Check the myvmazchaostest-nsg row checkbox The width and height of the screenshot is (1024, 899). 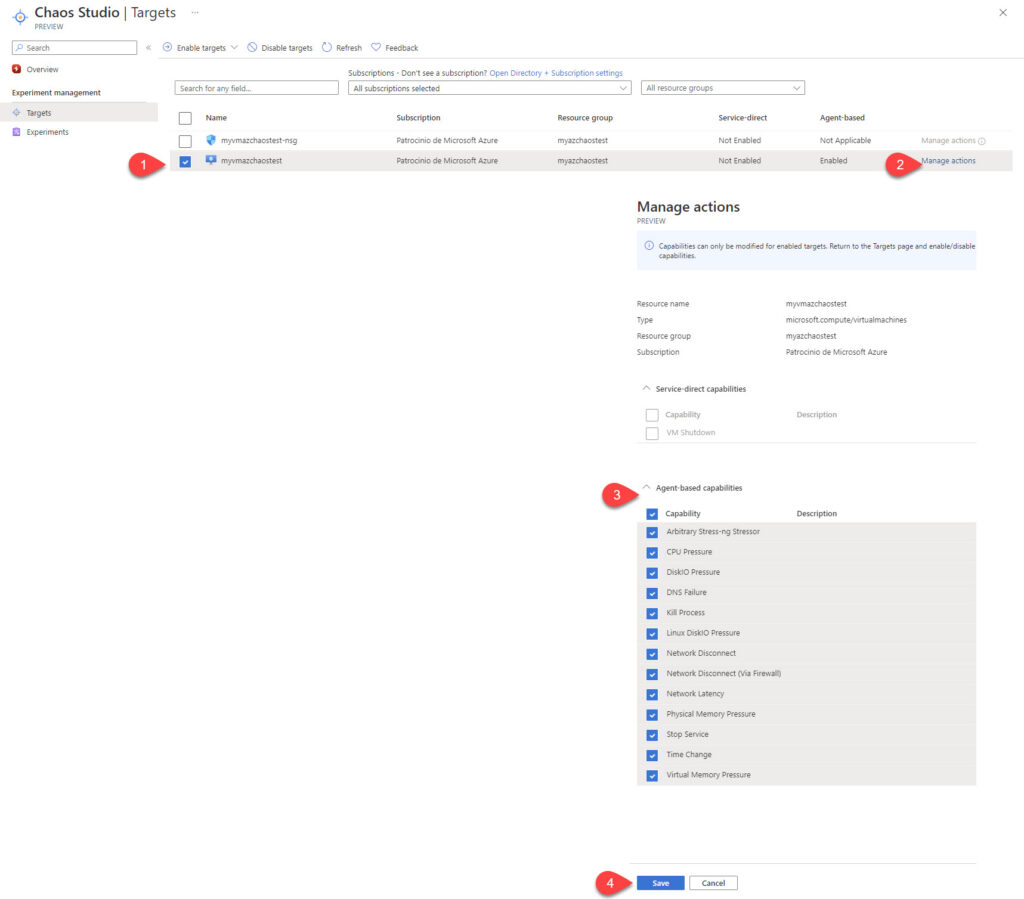tap(185, 141)
